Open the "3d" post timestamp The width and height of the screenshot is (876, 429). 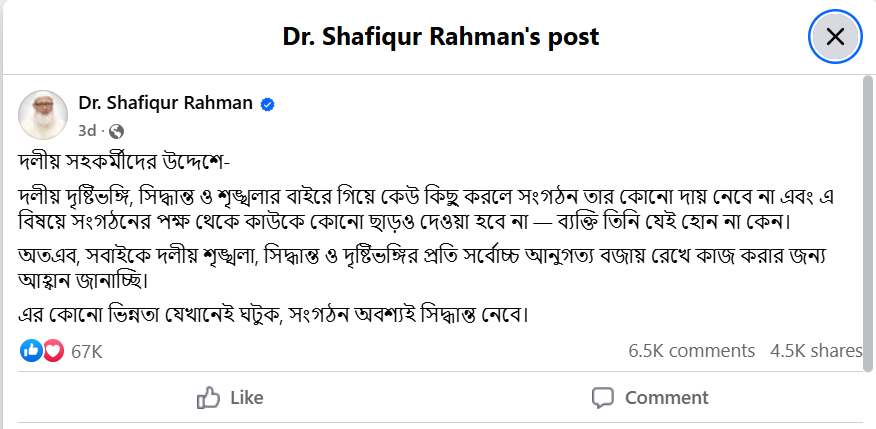(87, 130)
